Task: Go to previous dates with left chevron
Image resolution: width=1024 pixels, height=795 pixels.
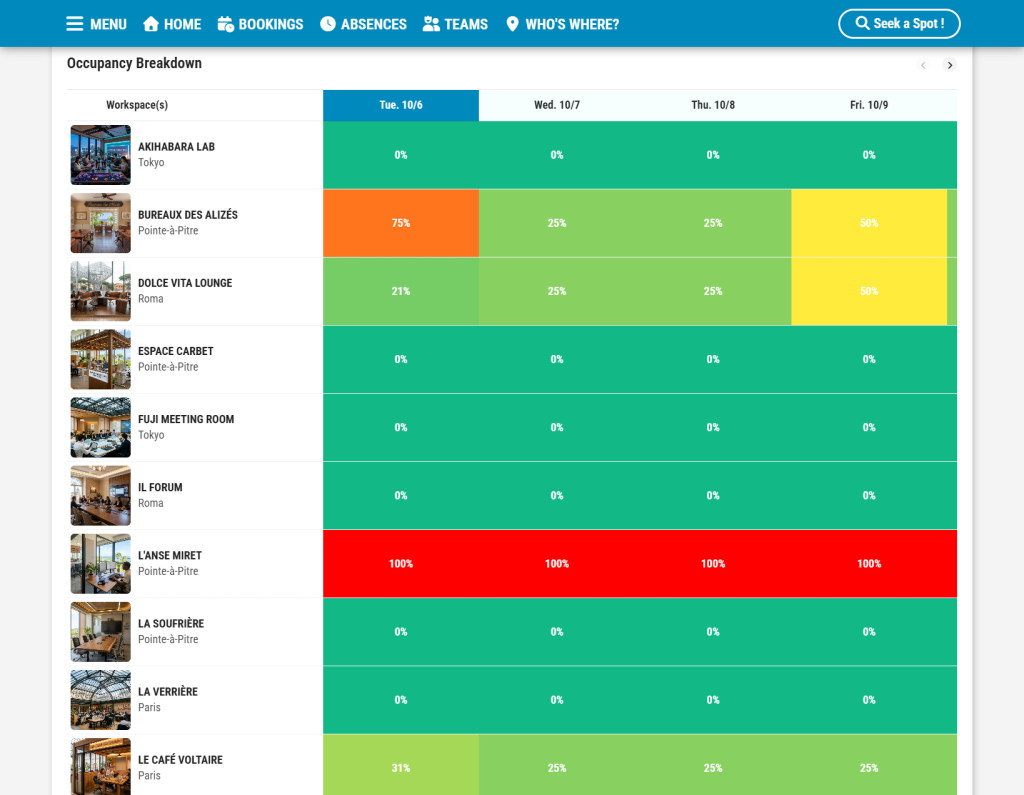Action: coord(923,65)
